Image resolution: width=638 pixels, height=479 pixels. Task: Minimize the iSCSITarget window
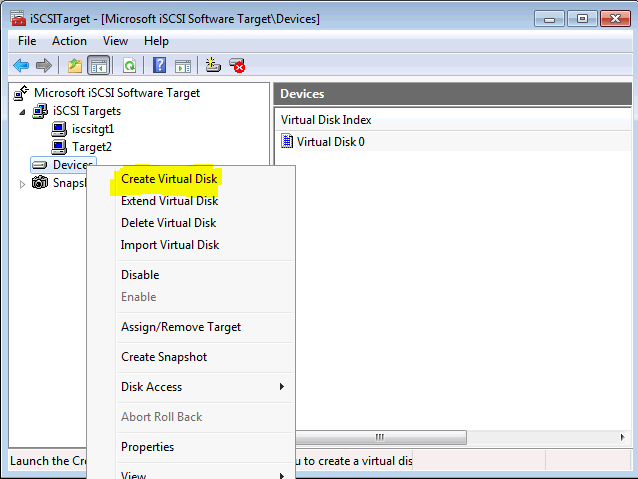(x=549, y=19)
